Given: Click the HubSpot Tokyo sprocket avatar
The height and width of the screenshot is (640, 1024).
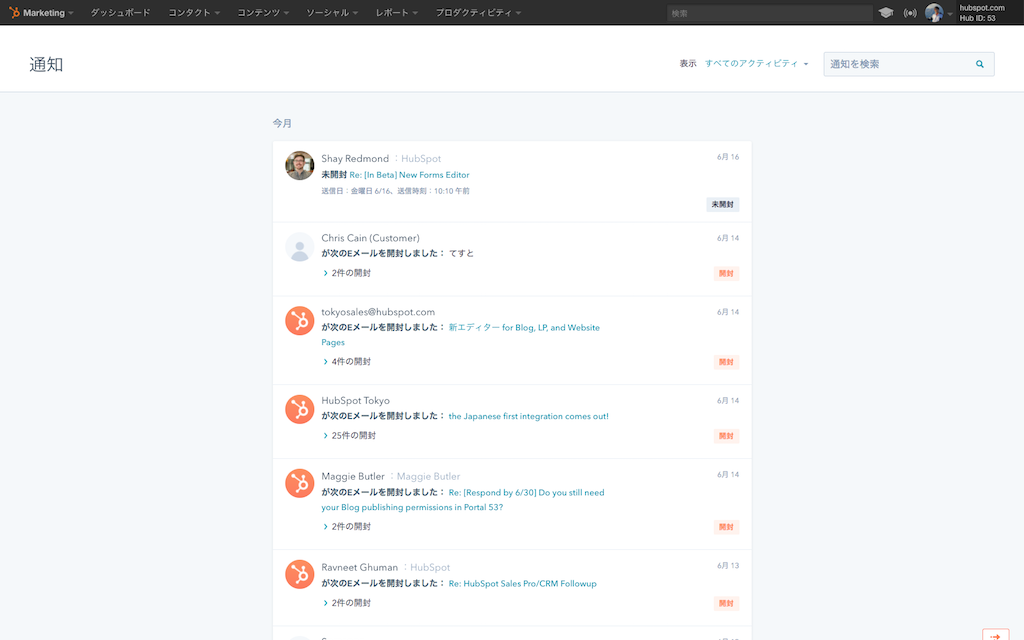Looking at the screenshot, I should [300, 409].
